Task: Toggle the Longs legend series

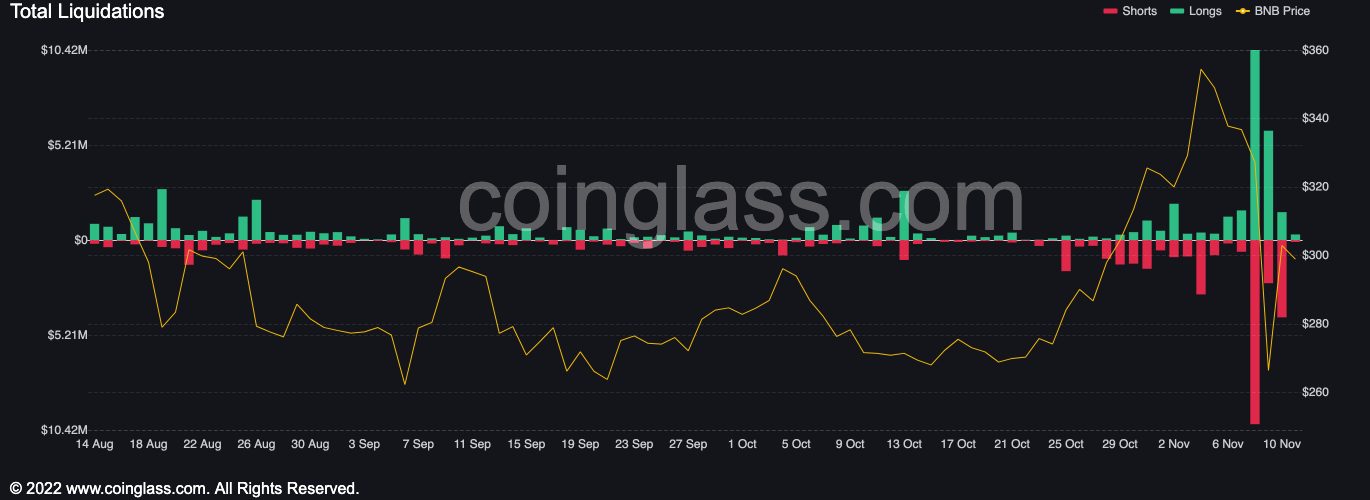Action: (1194, 11)
